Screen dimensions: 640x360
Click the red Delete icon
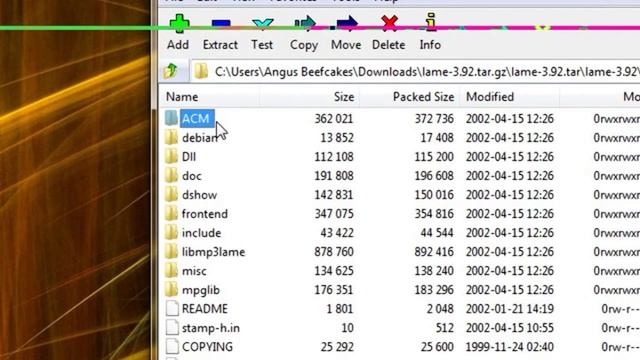click(x=389, y=23)
